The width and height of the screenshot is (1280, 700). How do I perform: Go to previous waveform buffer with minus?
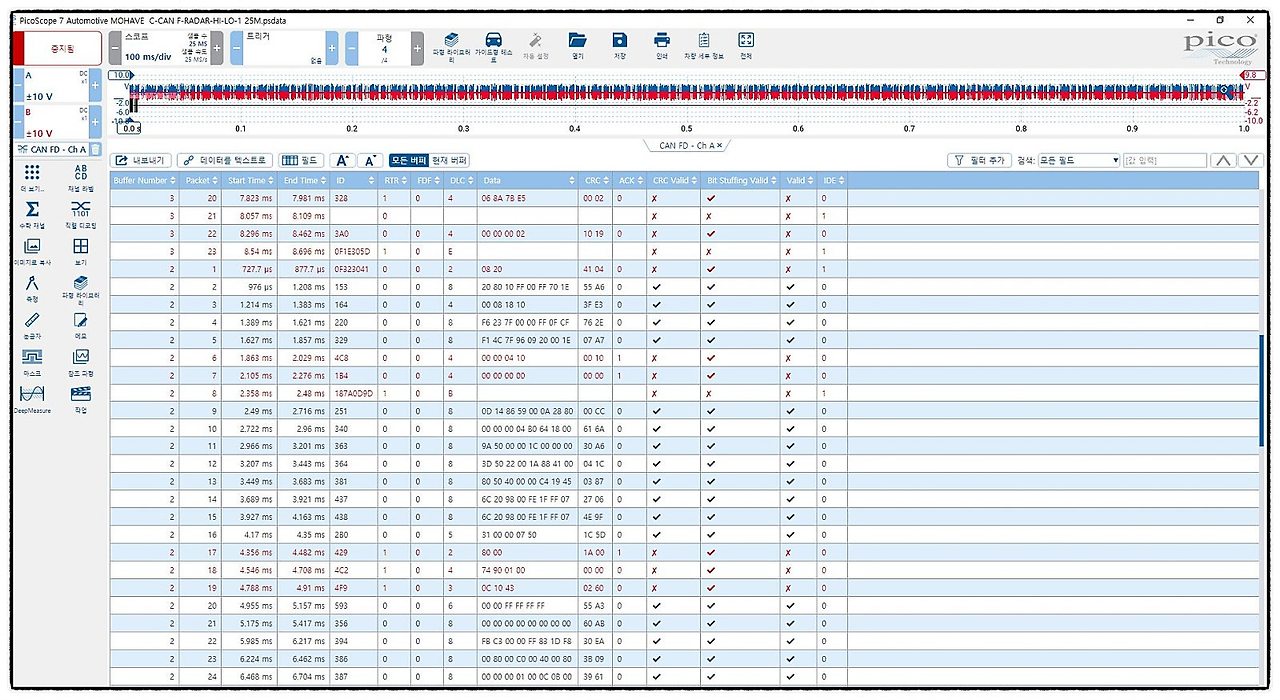(351, 47)
